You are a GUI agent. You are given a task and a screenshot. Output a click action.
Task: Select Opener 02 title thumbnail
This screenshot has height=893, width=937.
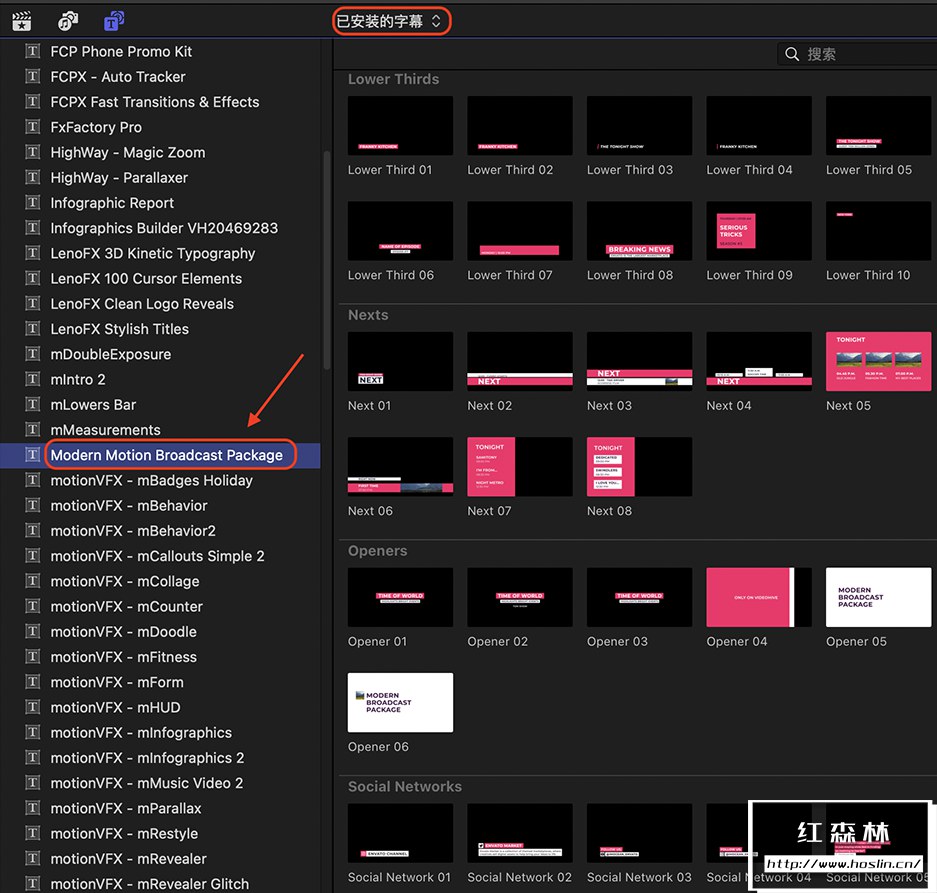pyautogui.click(x=520, y=597)
